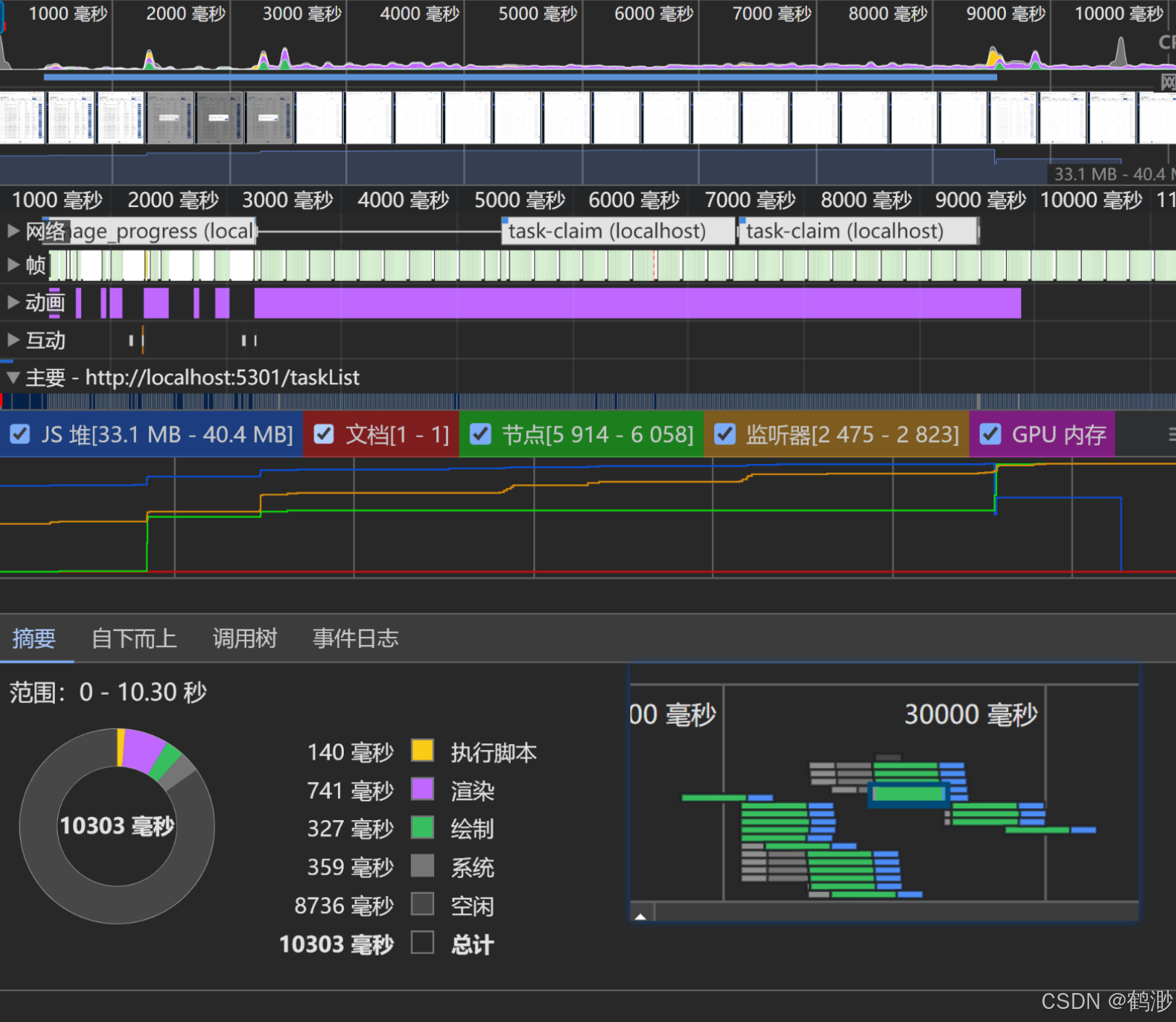
Task: Toggle the GPU 内存 checkbox
Action: click(990, 434)
